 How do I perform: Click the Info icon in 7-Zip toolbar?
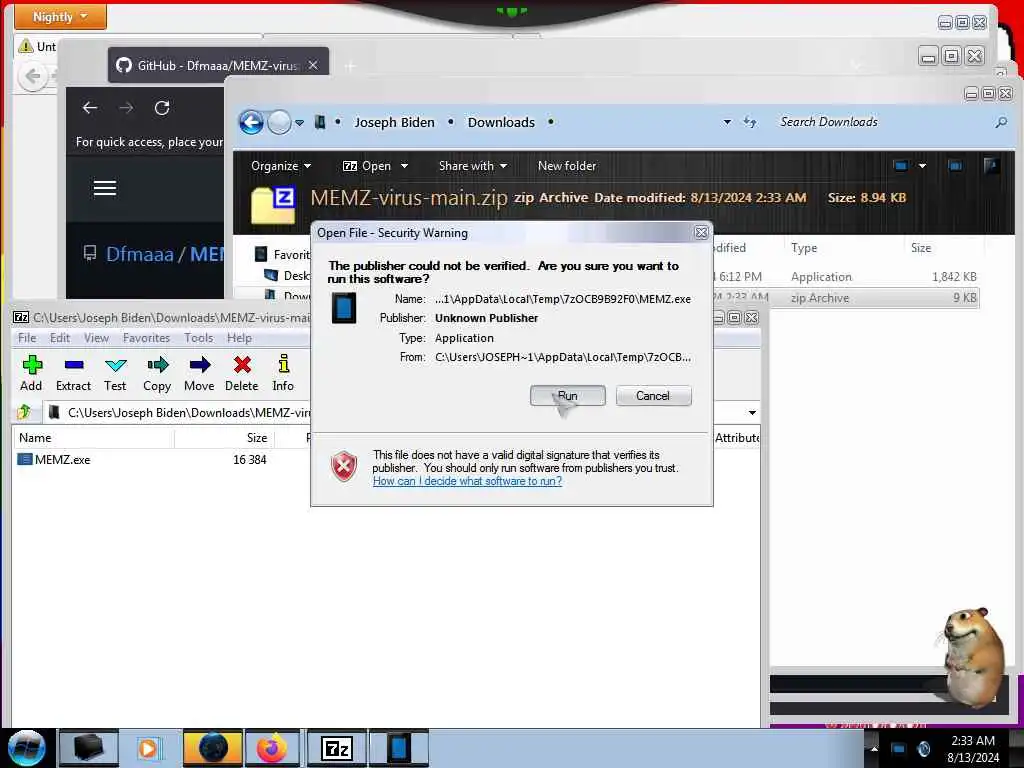pyautogui.click(x=283, y=374)
